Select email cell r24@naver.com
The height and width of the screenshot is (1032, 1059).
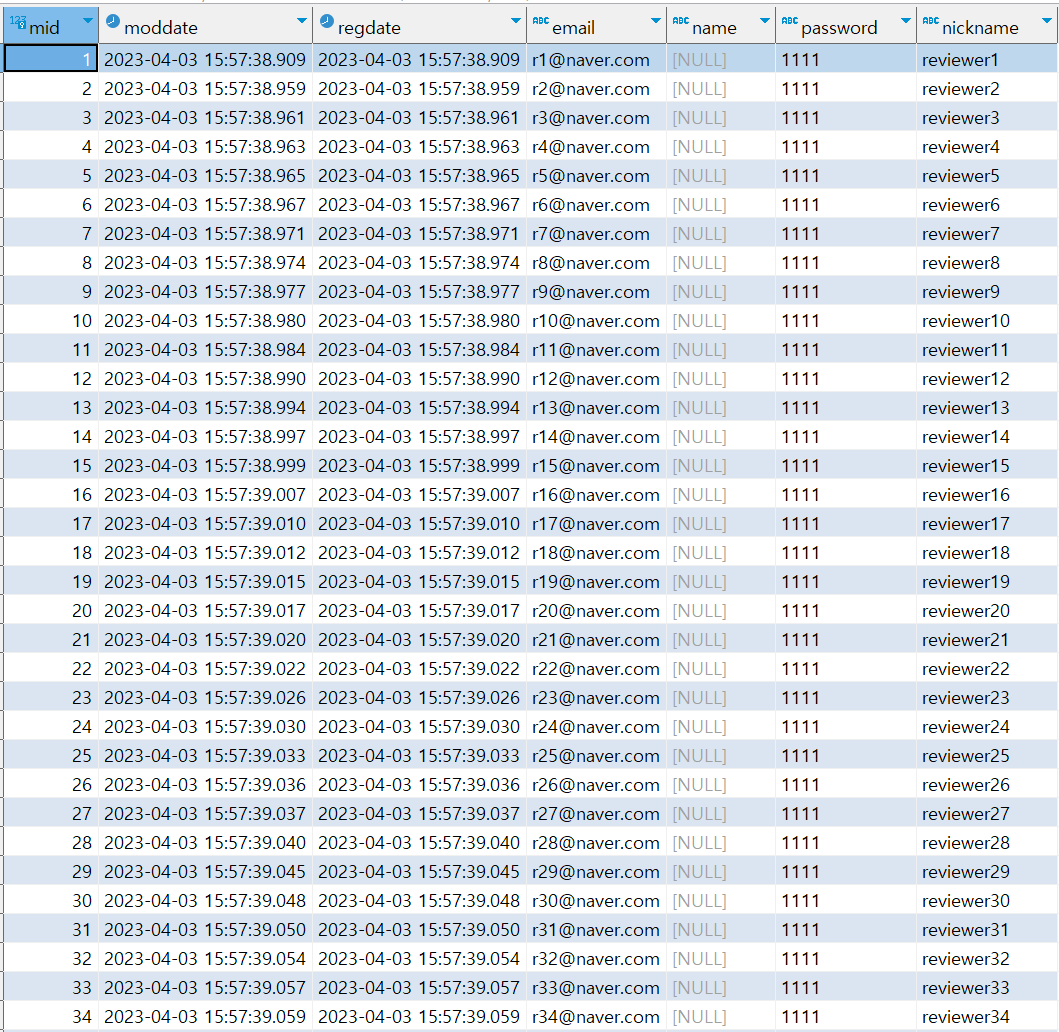[x=596, y=727]
